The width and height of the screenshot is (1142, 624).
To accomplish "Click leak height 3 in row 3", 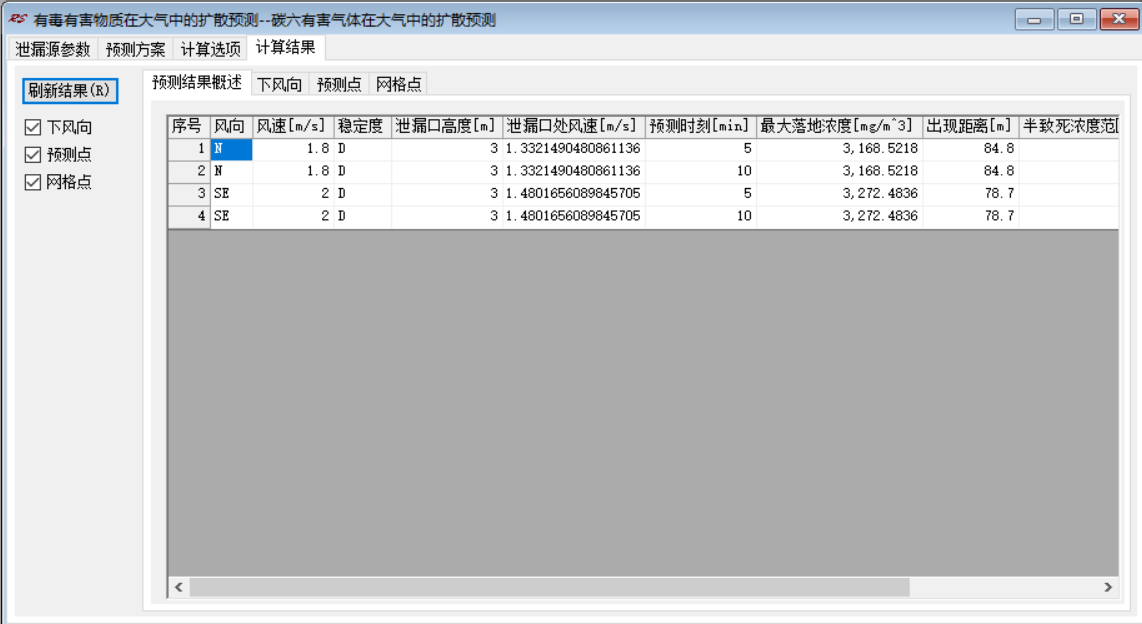I will coord(446,194).
